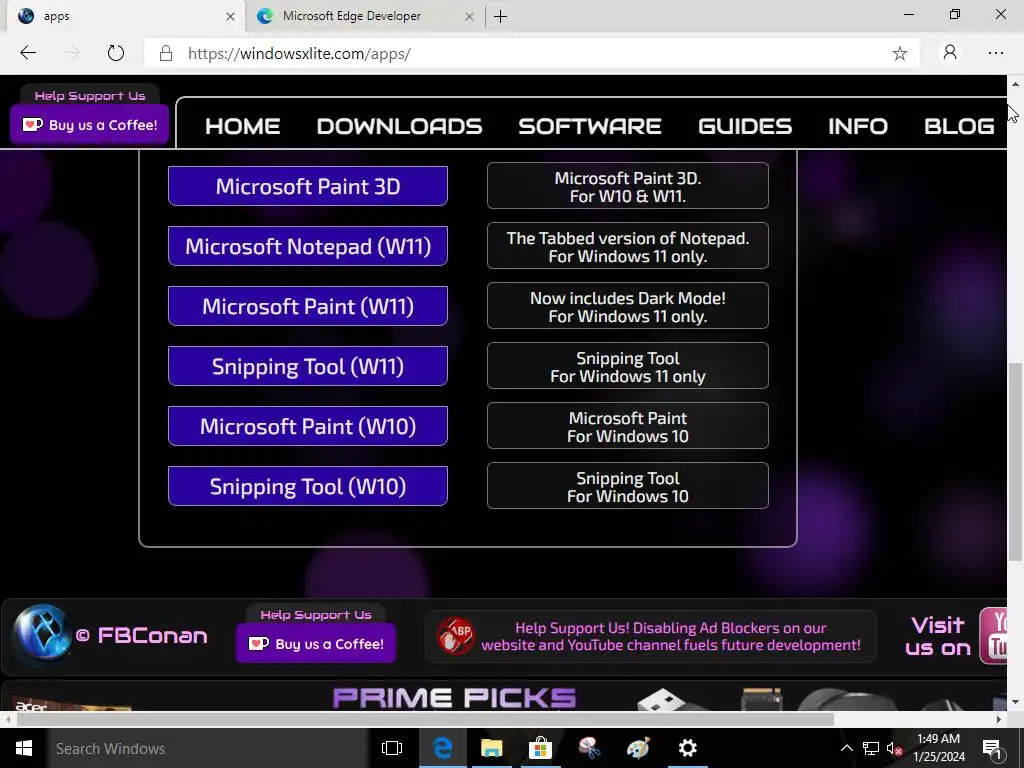Open the HOME menu item
The width and height of the screenshot is (1024, 768).
[242, 126]
